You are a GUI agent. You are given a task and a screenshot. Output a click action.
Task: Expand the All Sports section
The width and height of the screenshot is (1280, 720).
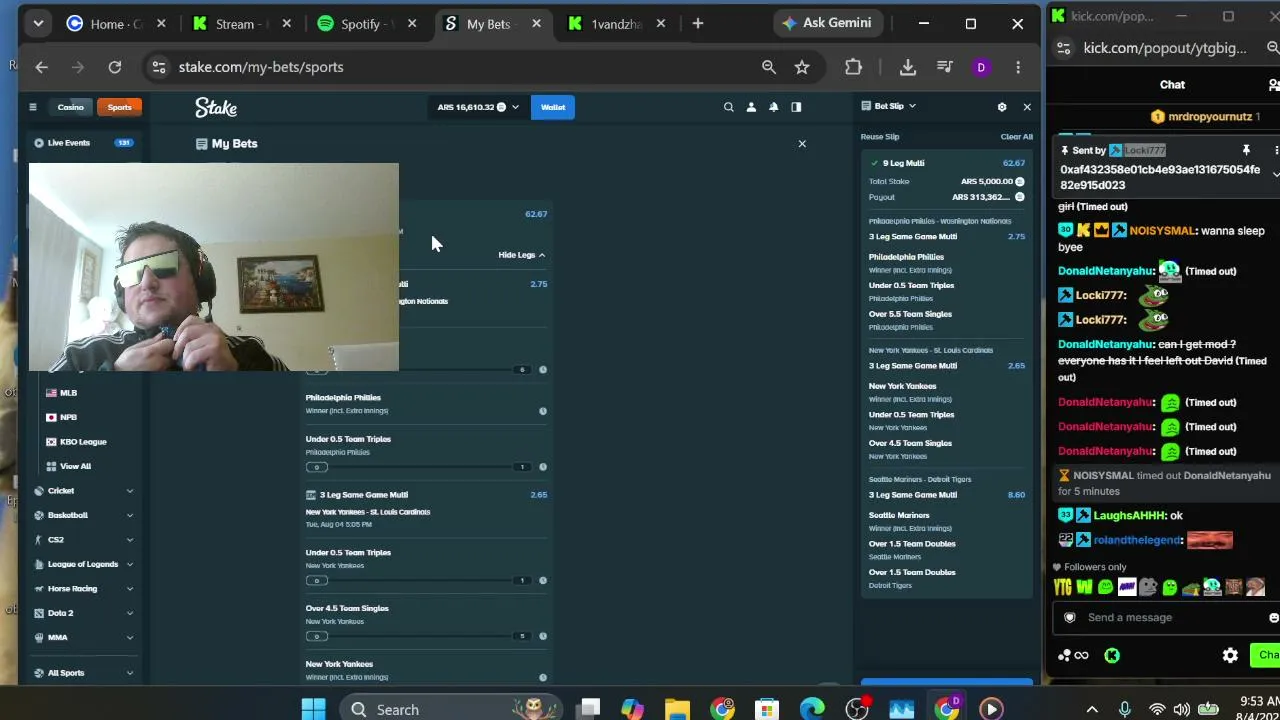pos(83,673)
